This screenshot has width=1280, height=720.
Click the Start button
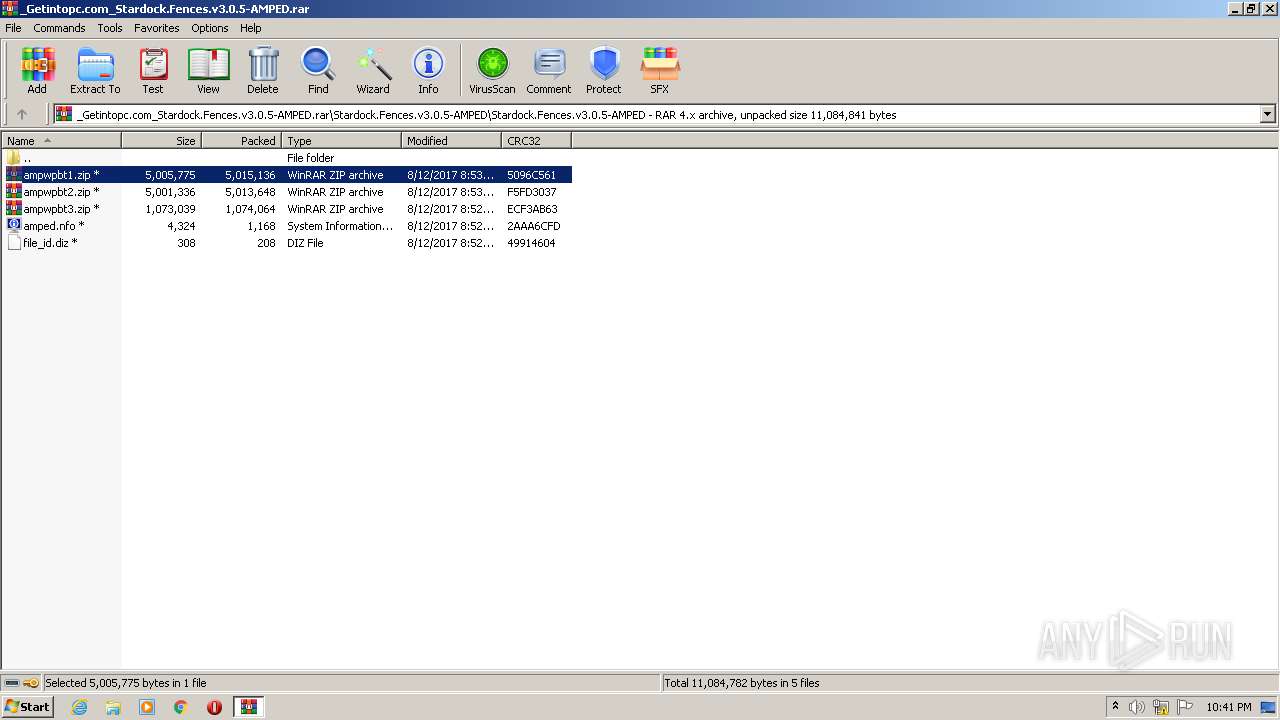[x=27, y=707]
